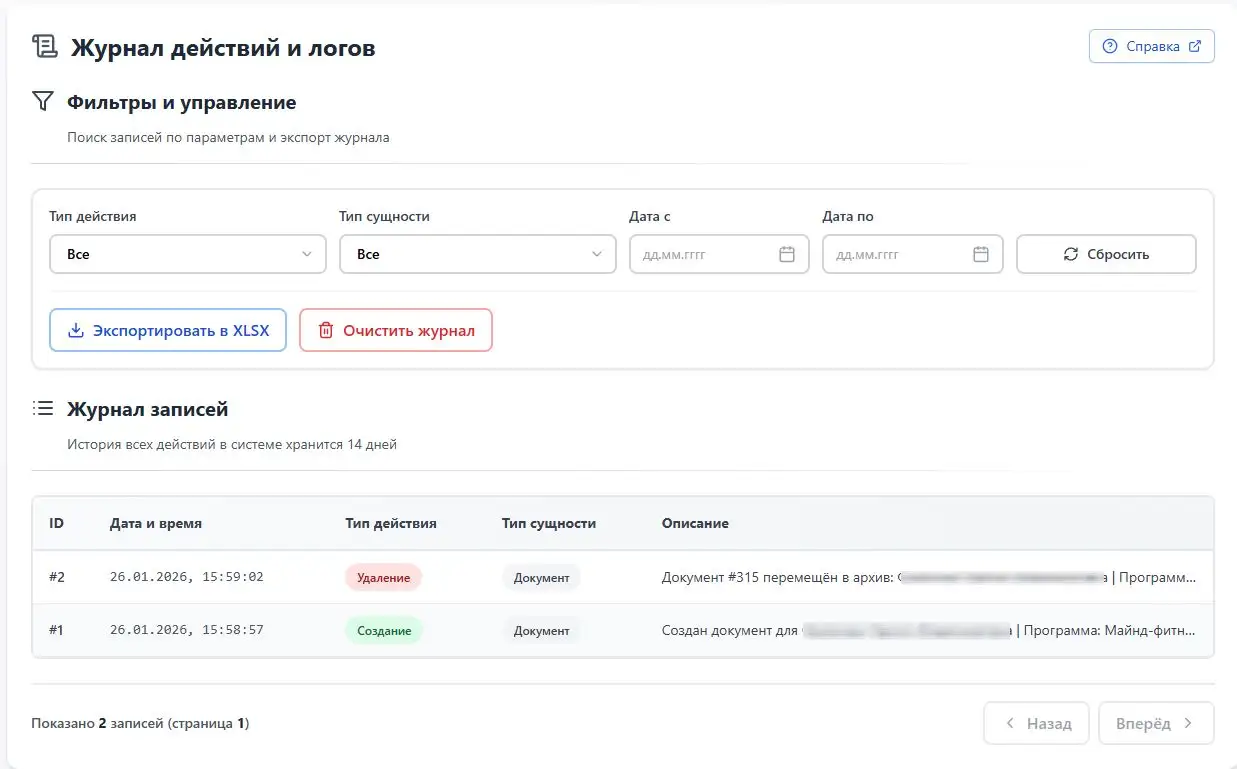Open Справка help link
The width and height of the screenshot is (1237, 769).
click(x=1152, y=46)
